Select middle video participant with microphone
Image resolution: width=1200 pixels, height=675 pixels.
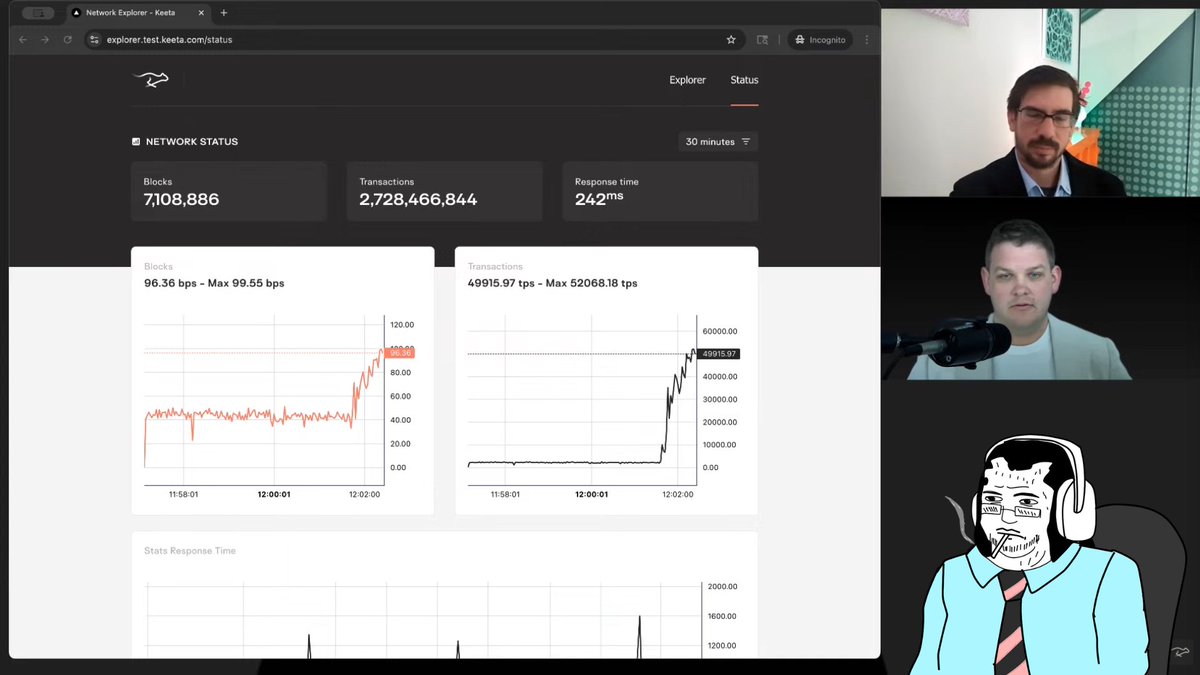[1040, 289]
